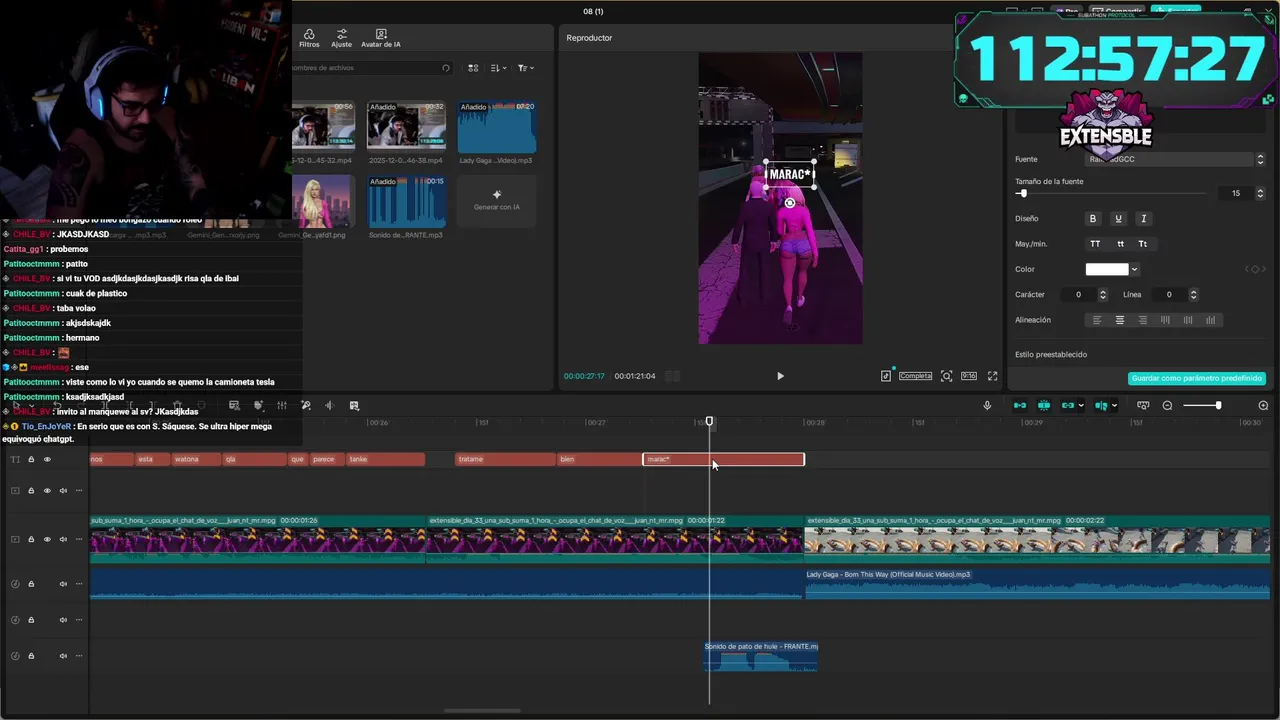This screenshot has height=720, width=1280.
Task: Hide the text track with eye icon
Action: [46, 459]
